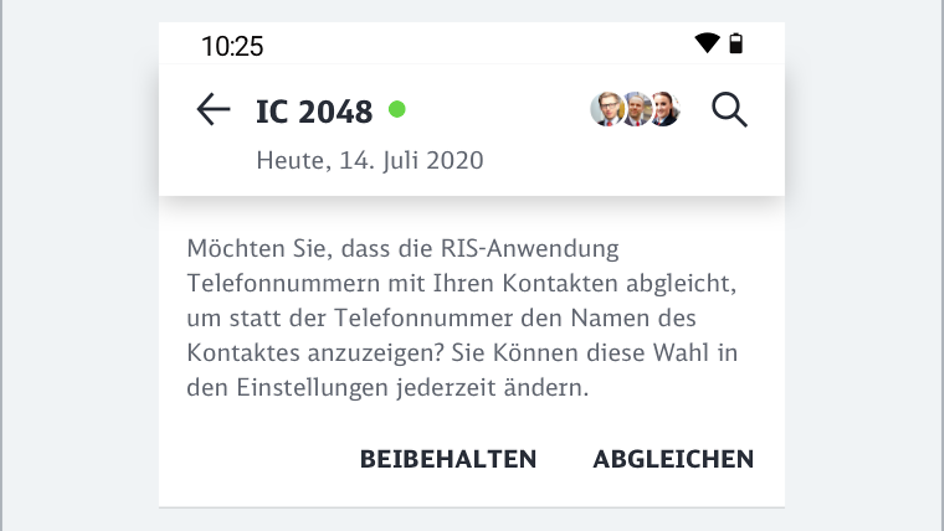Screen dimensions: 944x531
Task: Tap the back arrow
Action: [x=213, y=110]
